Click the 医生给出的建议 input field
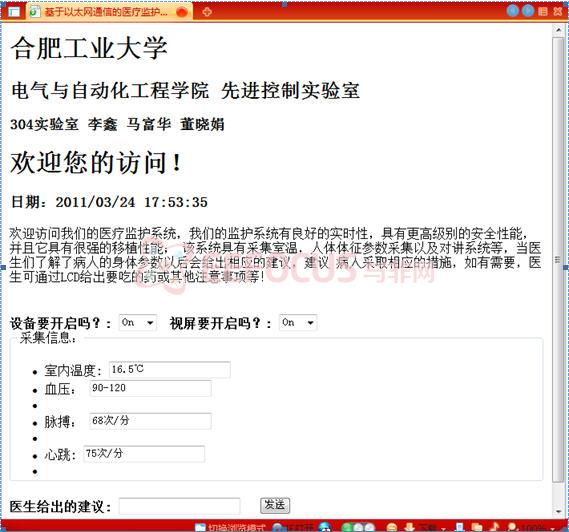 click(x=180, y=506)
